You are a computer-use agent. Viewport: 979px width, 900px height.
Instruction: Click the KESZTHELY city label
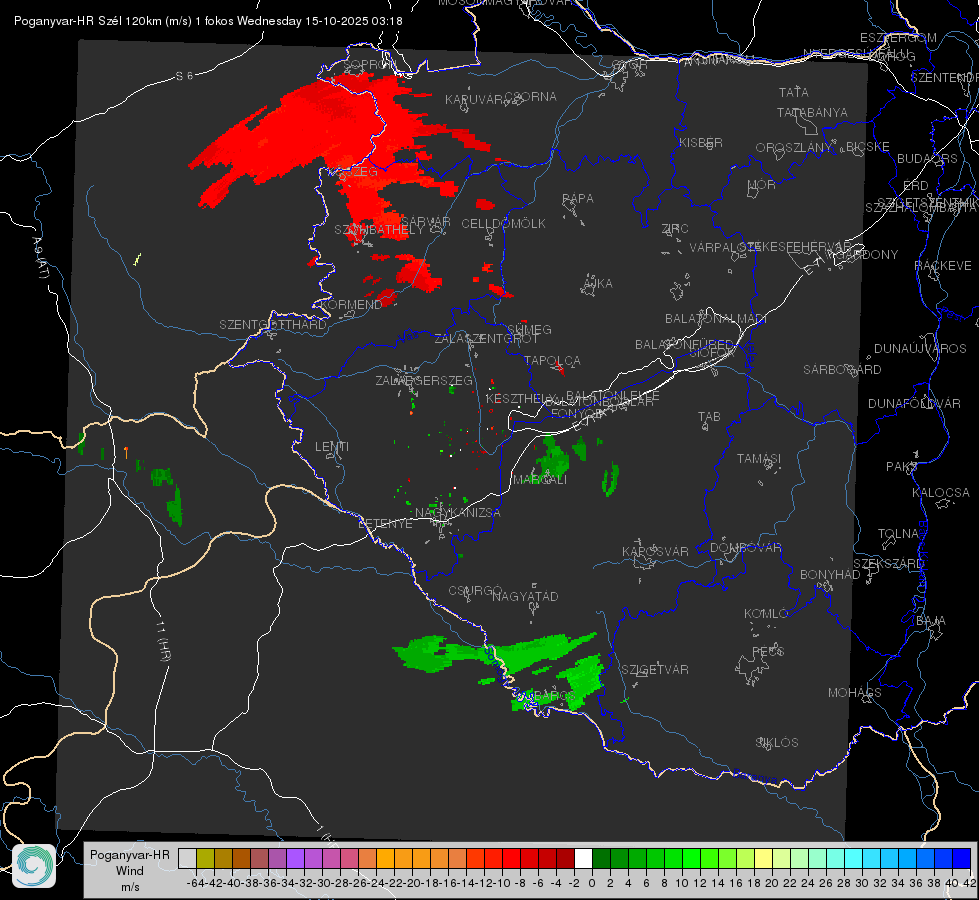521,398
